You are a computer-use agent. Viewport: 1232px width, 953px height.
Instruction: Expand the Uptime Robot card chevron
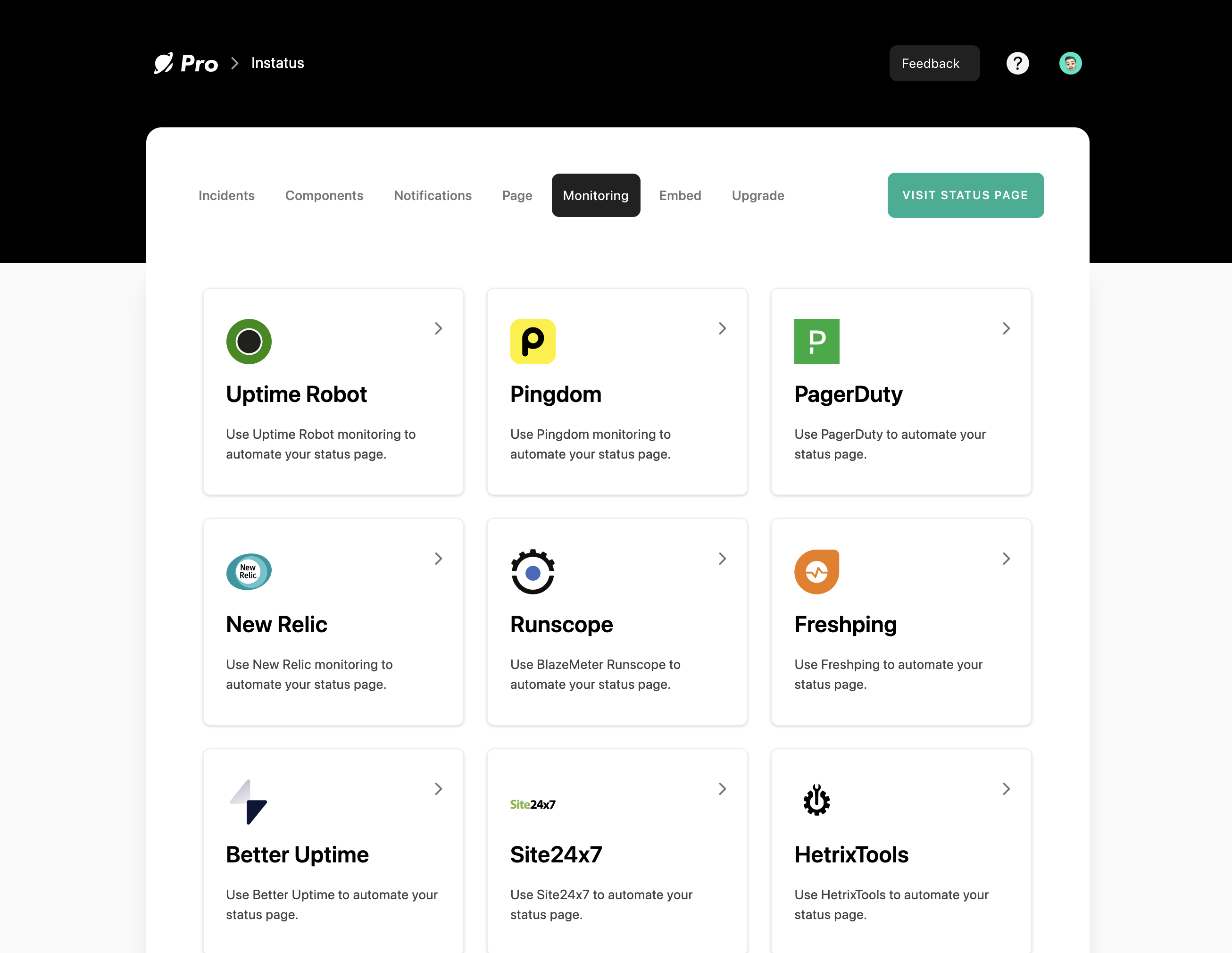click(438, 328)
